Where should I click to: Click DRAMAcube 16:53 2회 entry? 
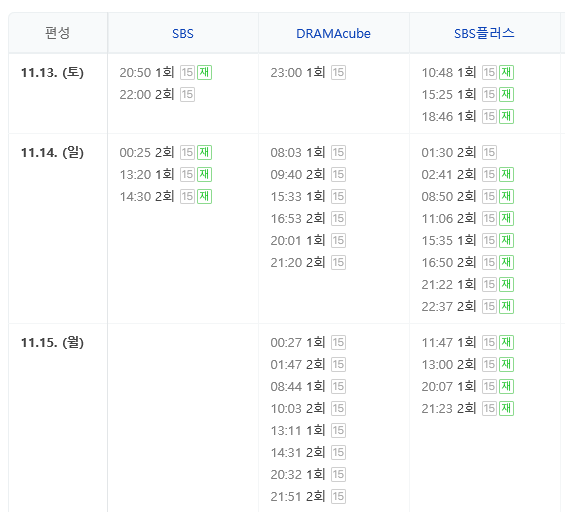308,218
